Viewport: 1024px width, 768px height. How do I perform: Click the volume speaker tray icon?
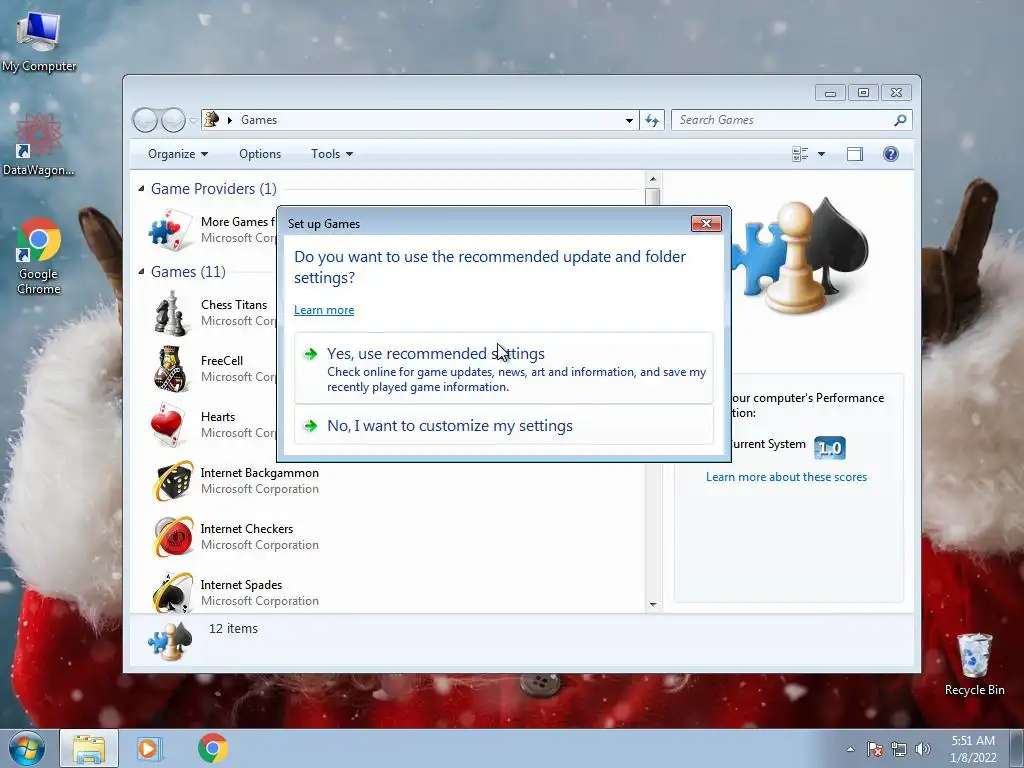tap(923, 749)
